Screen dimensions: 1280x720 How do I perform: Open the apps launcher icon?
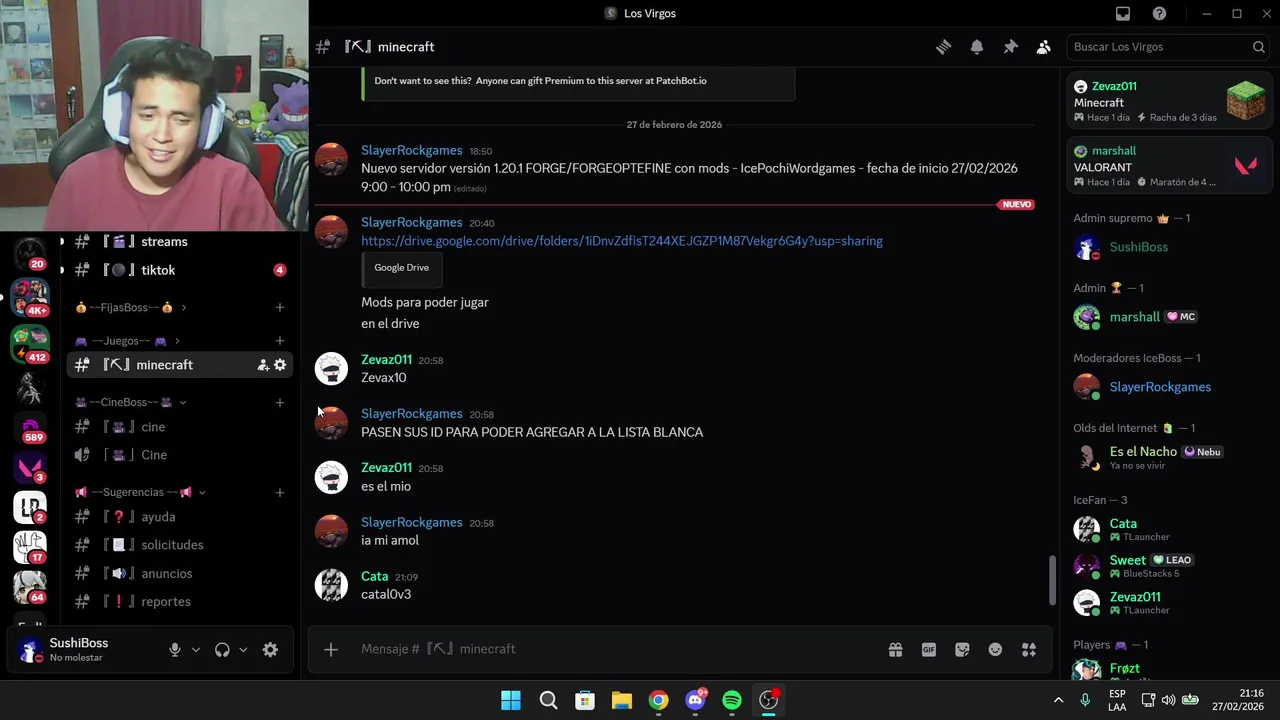(1029, 650)
